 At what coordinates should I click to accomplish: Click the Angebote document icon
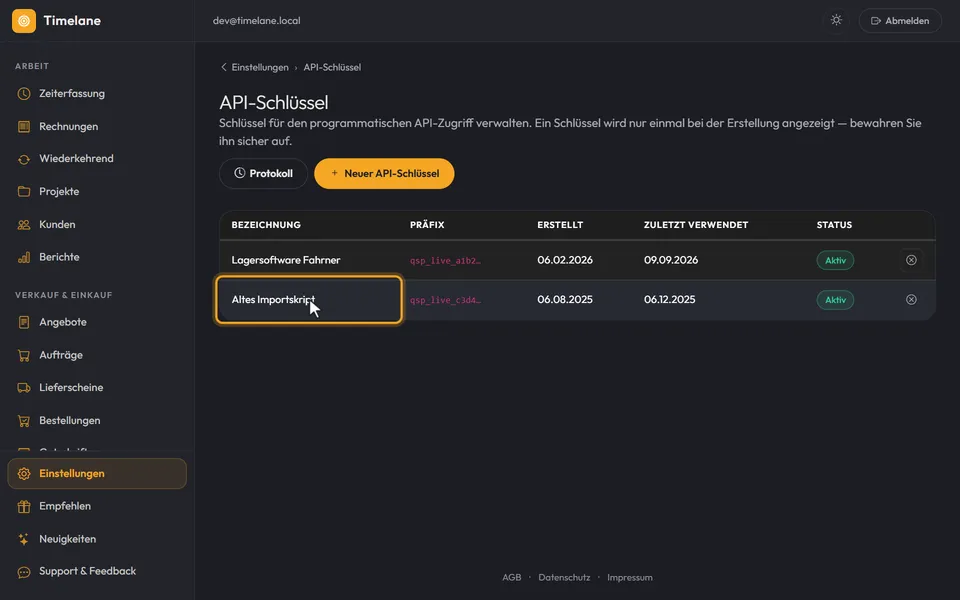[24, 322]
